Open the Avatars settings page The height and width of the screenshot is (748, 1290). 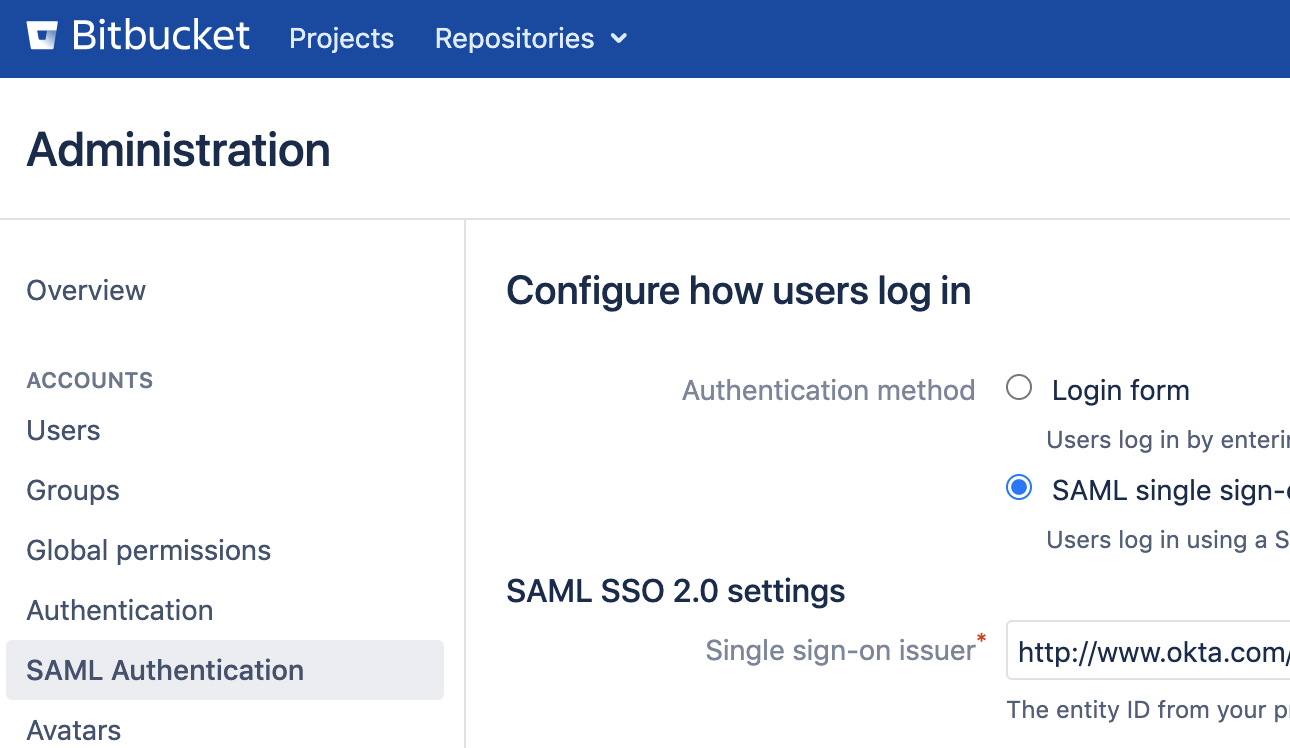[73, 730]
